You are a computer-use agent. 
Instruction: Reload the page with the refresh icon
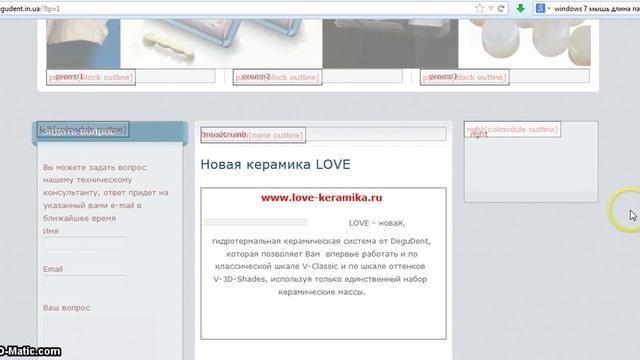(501, 8)
